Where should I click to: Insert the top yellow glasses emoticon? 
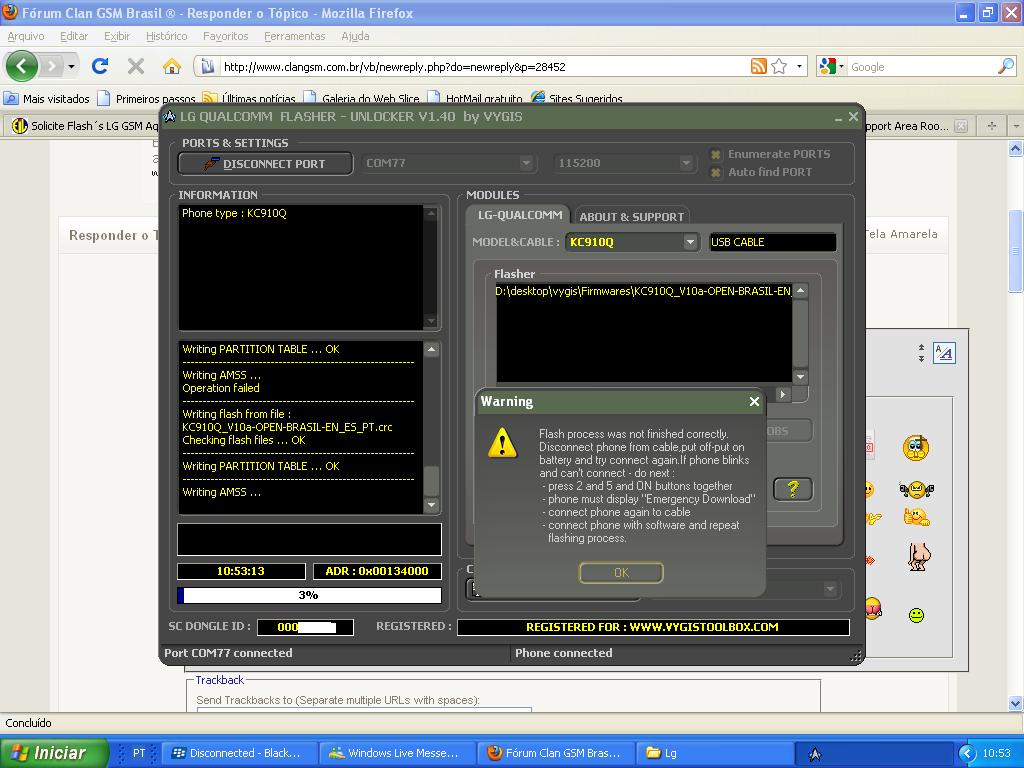coord(916,448)
